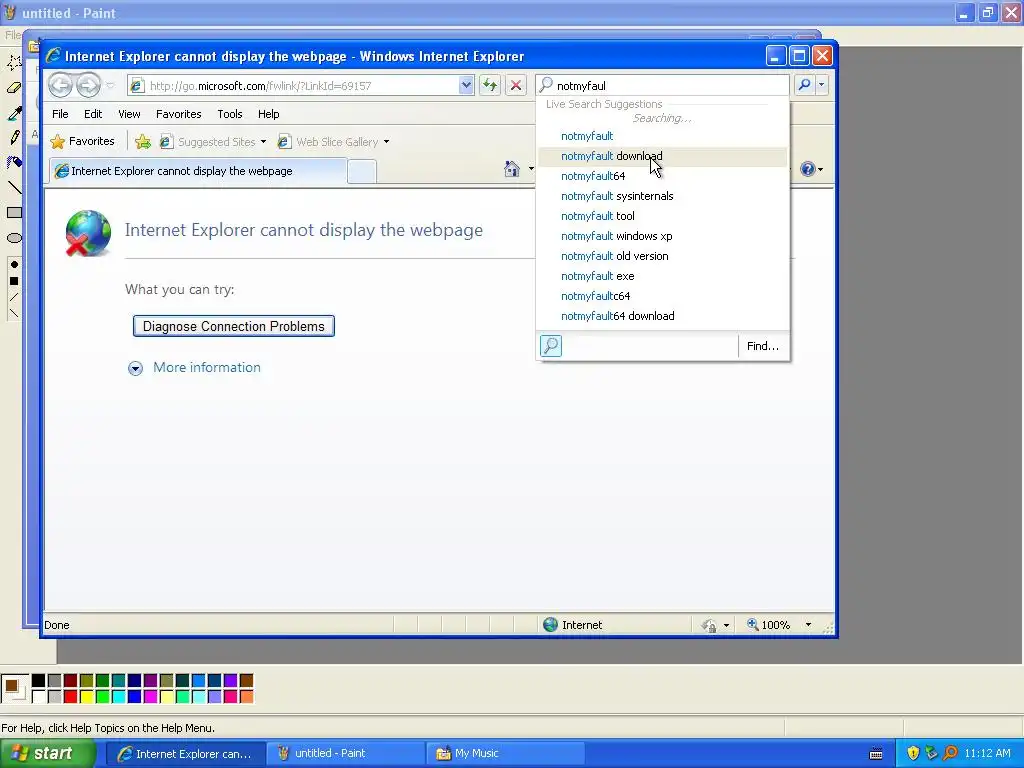Open the Home button dropdown arrow

(x=531, y=169)
